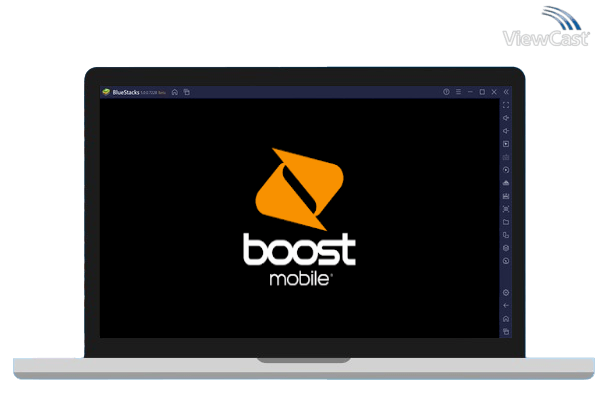Decrease volume with the lower speaker icon
Image resolution: width=602 pixels, height=414 pixels.
[x=506, y=131]
